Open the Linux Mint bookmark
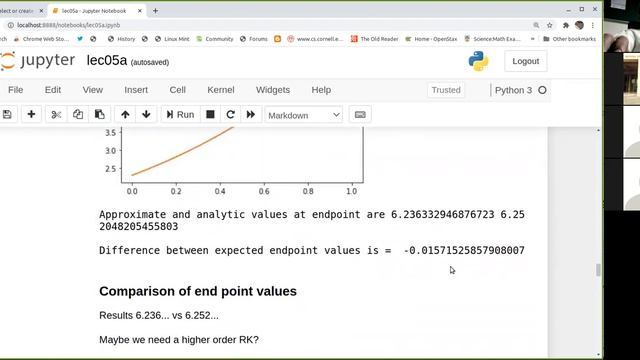The width and height of the screenshot is (640, 360). (x=172, y=39)
